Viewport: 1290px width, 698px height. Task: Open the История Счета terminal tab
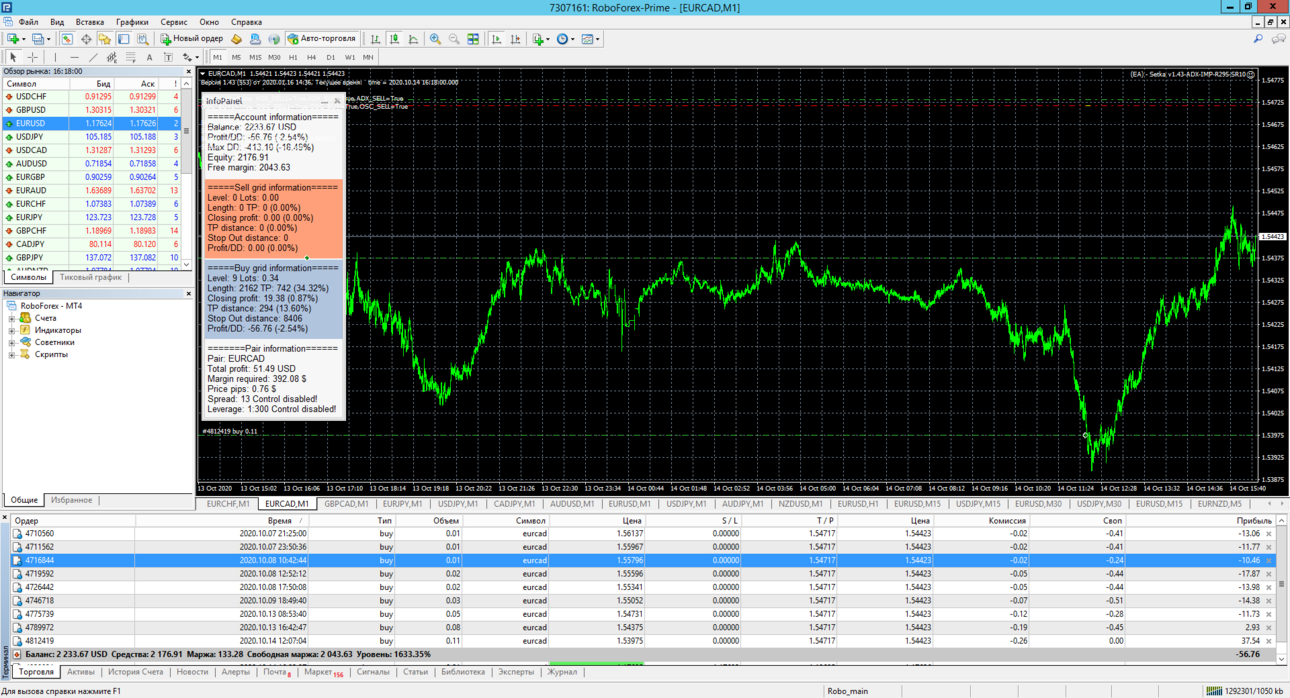[135, 672]
